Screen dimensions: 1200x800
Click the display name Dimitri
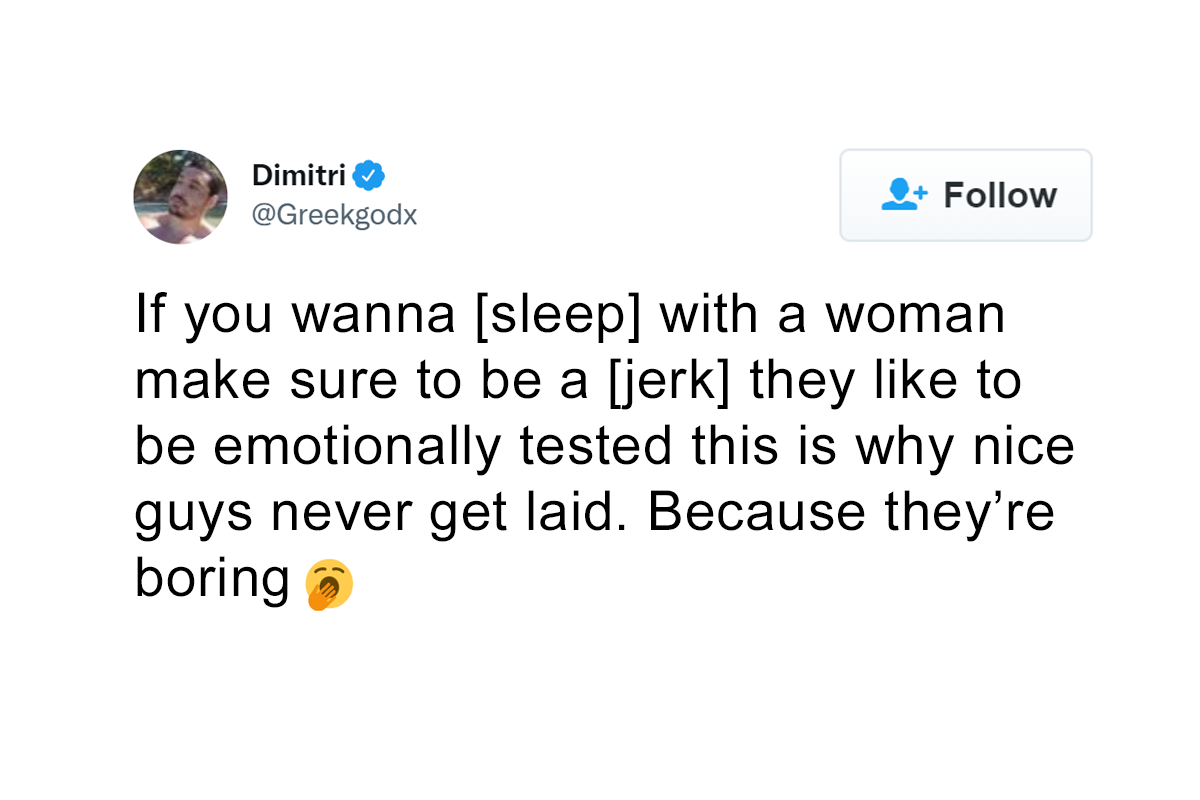click(300, 175)
